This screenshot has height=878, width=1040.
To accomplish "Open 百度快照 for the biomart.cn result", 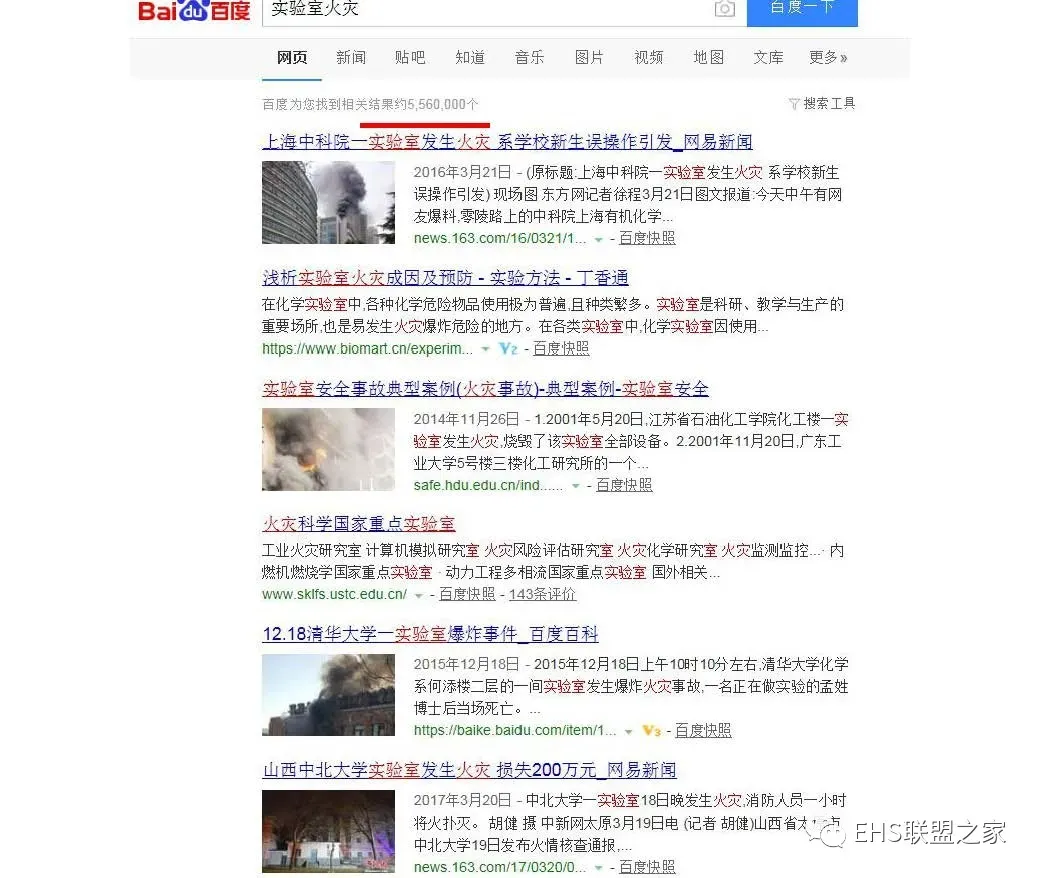I will coord(560,348).
